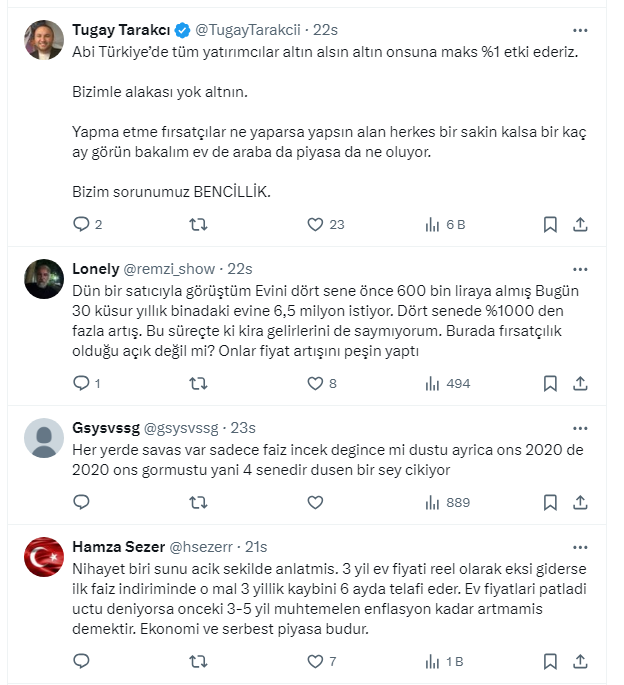Open Hamza Sezer's flag avatar

point(43,557)
